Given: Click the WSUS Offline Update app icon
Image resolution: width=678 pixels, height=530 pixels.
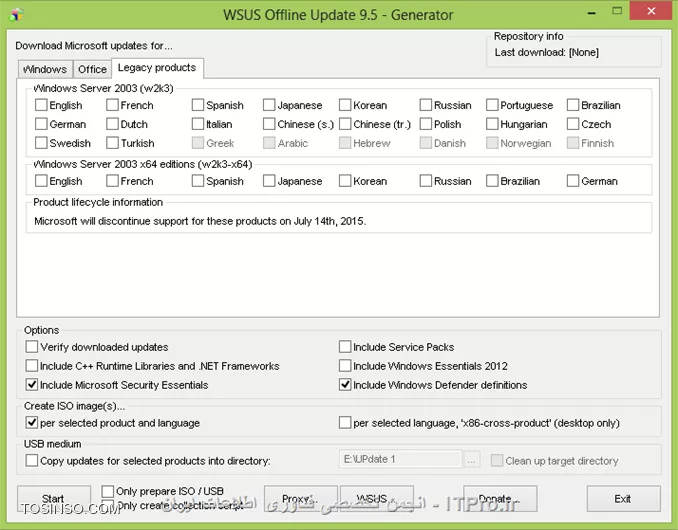Looking at the screenshot, I should [x=16, y=14].
